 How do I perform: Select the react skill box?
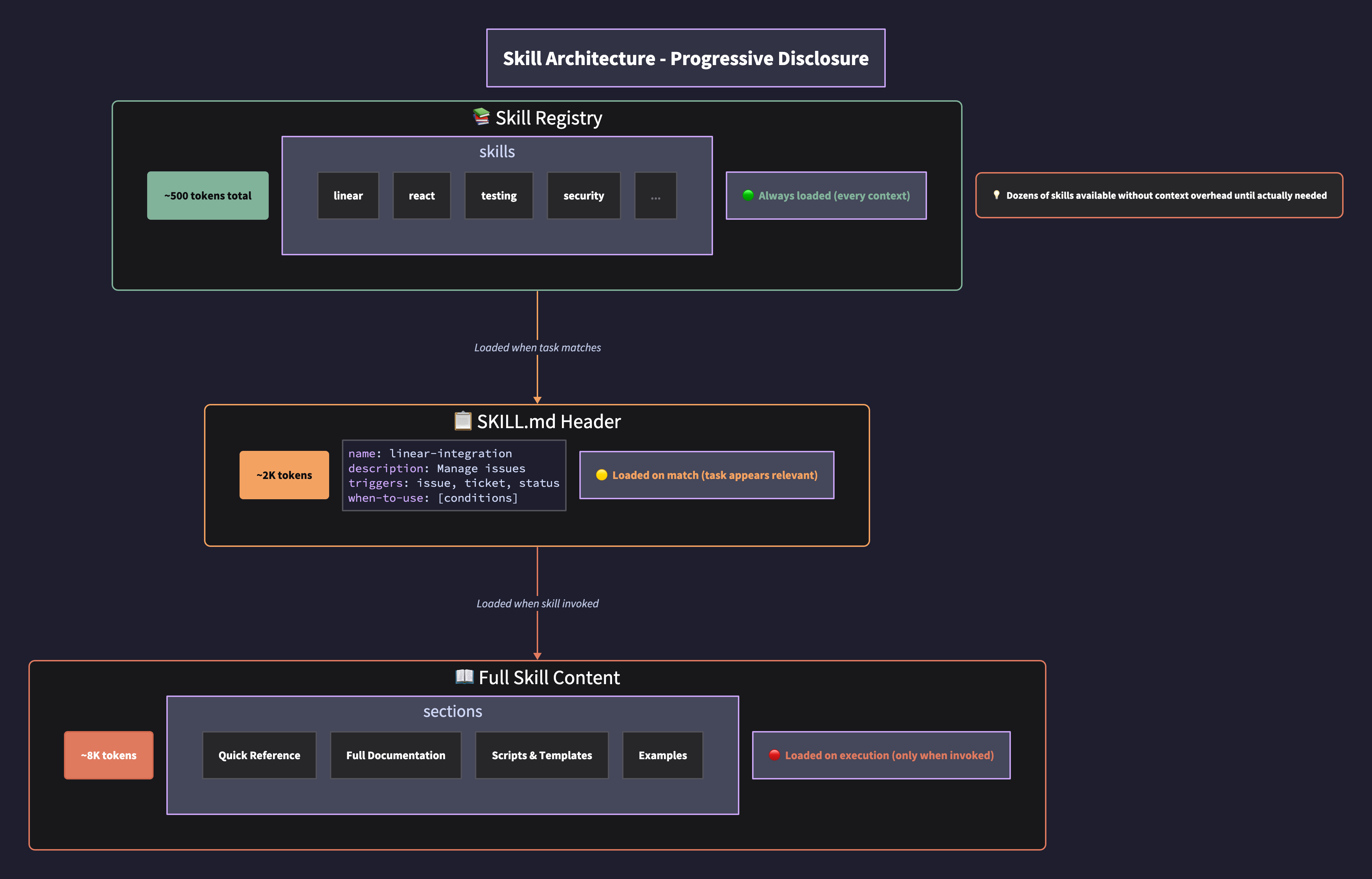point(422,196)
